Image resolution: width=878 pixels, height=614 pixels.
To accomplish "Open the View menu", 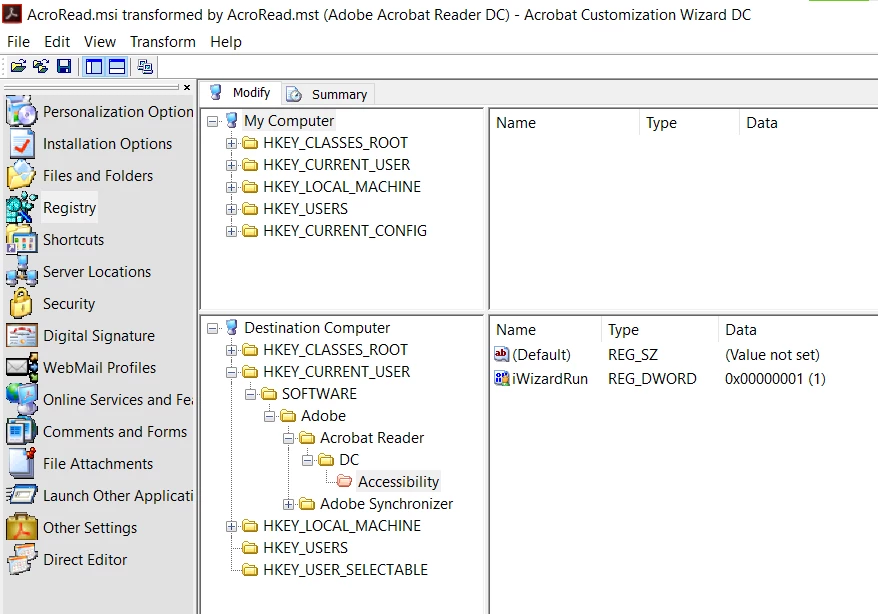I will click(100, 42).
